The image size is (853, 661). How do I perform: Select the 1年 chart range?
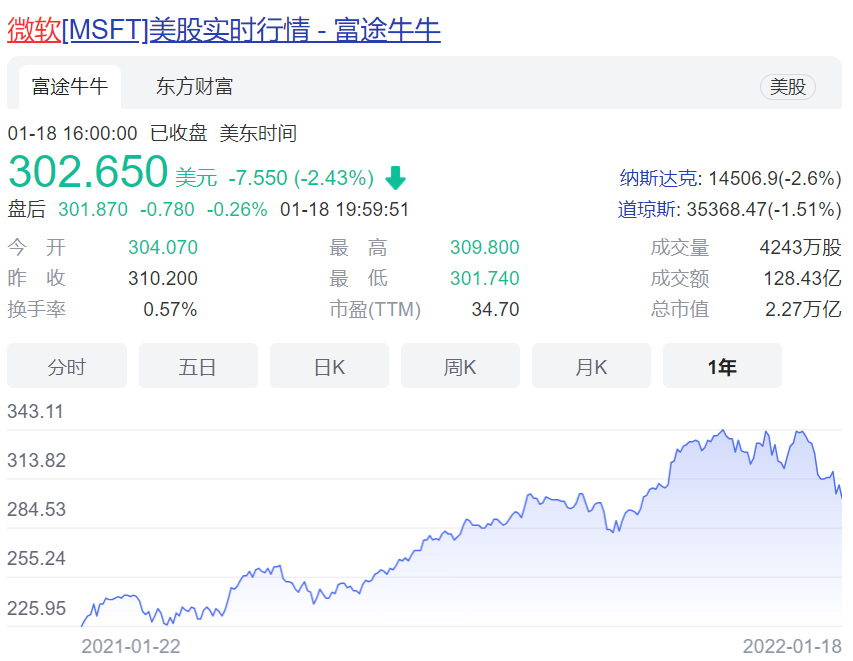click(722, 366)
